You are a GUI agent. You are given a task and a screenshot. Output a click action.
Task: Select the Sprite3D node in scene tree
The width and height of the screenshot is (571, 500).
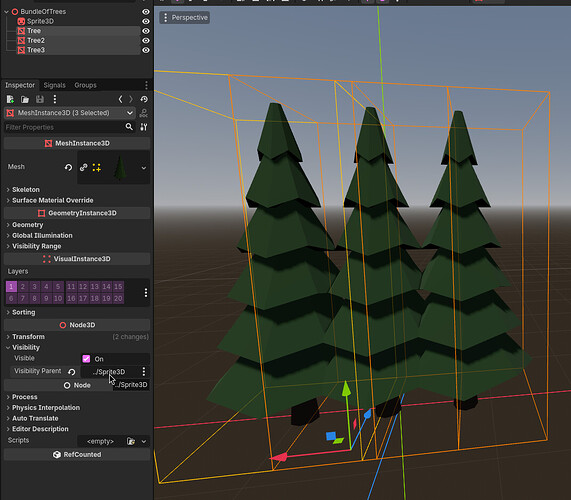[x=40, y=21]
